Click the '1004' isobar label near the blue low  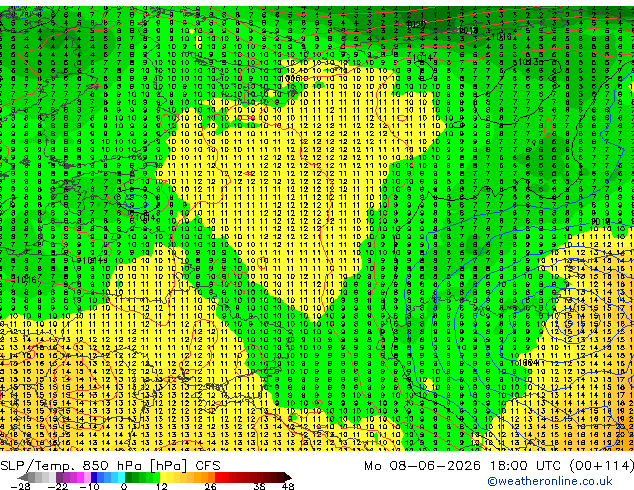[528, 363]
